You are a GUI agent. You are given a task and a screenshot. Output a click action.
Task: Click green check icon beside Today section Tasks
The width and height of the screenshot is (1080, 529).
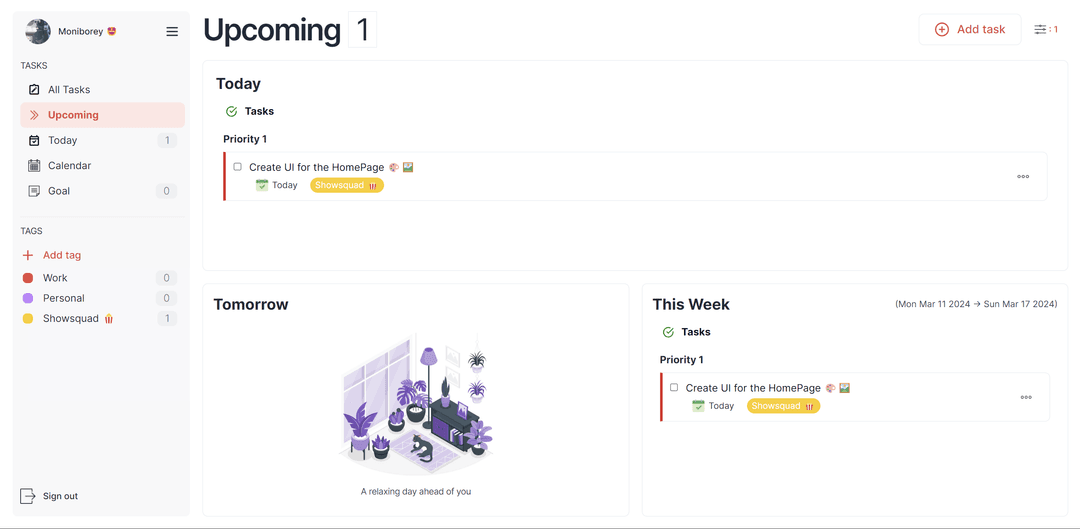231,112
